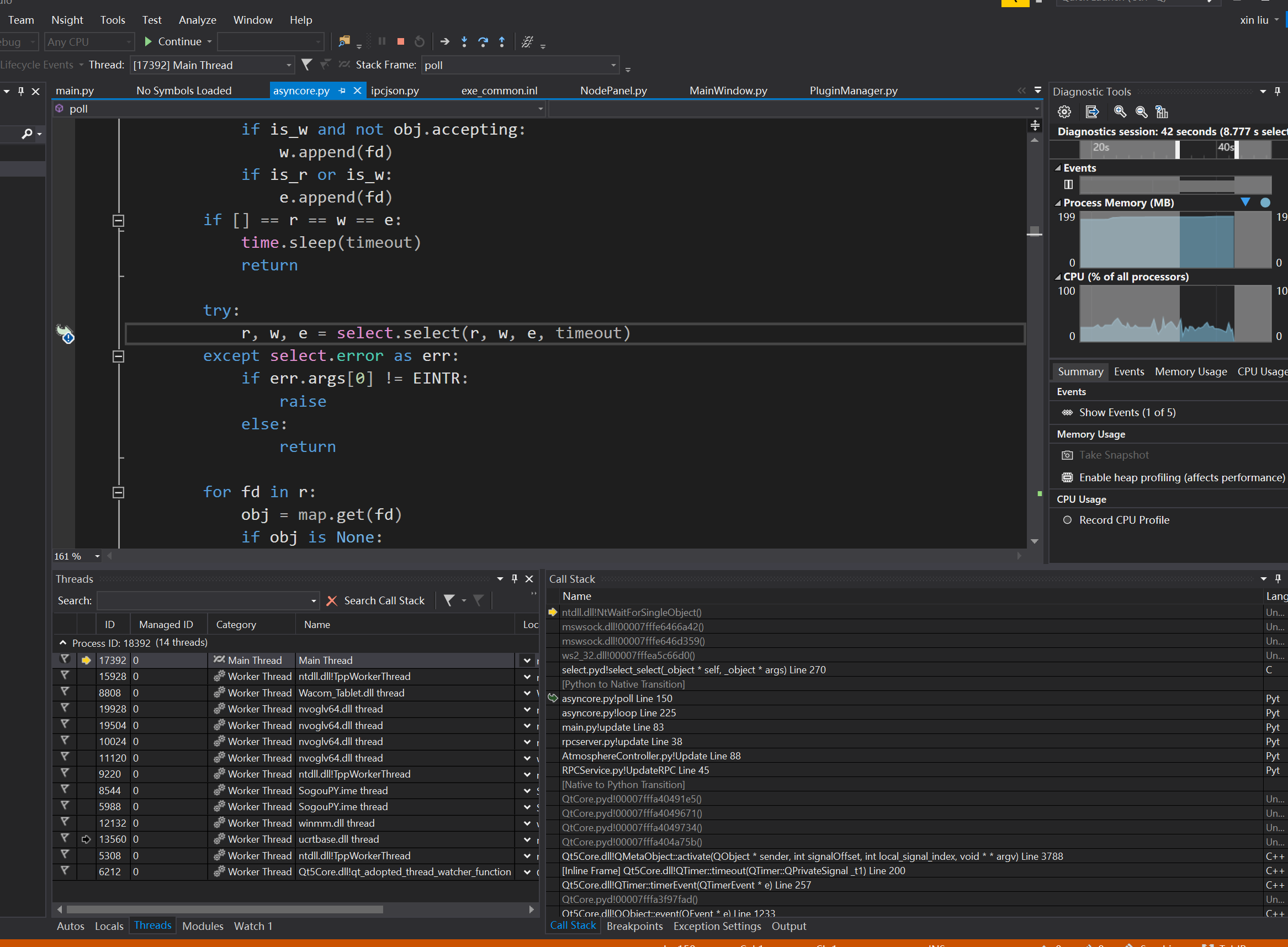Pin the Diagnostic Tools panel
The height and width of the screenshot is (947, 1288).
coord(1278,91)
